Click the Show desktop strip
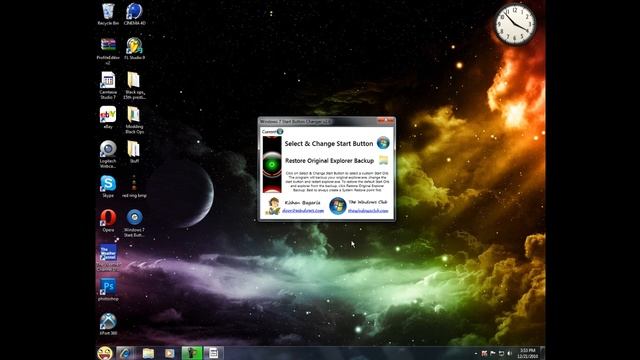Image resolution: width=640 pixels, height=360 pixels. click(542, 353)
